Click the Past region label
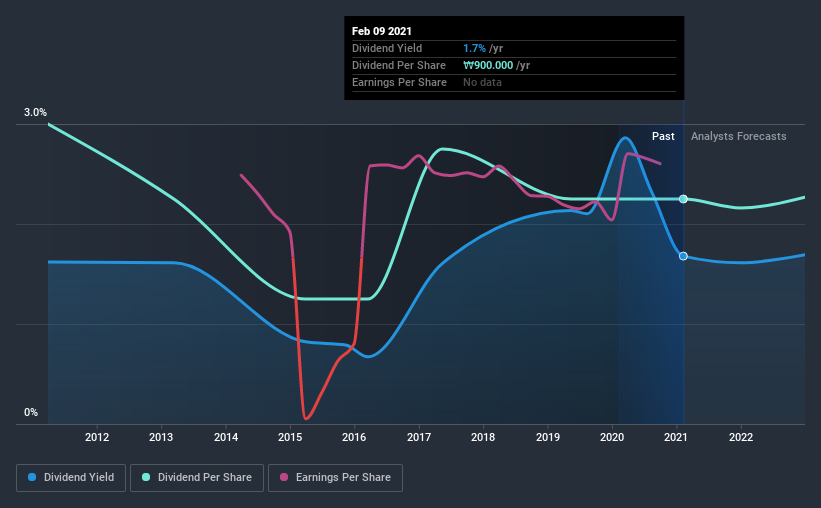This screenshot has width=821, height=508. [x=663, y=136]
